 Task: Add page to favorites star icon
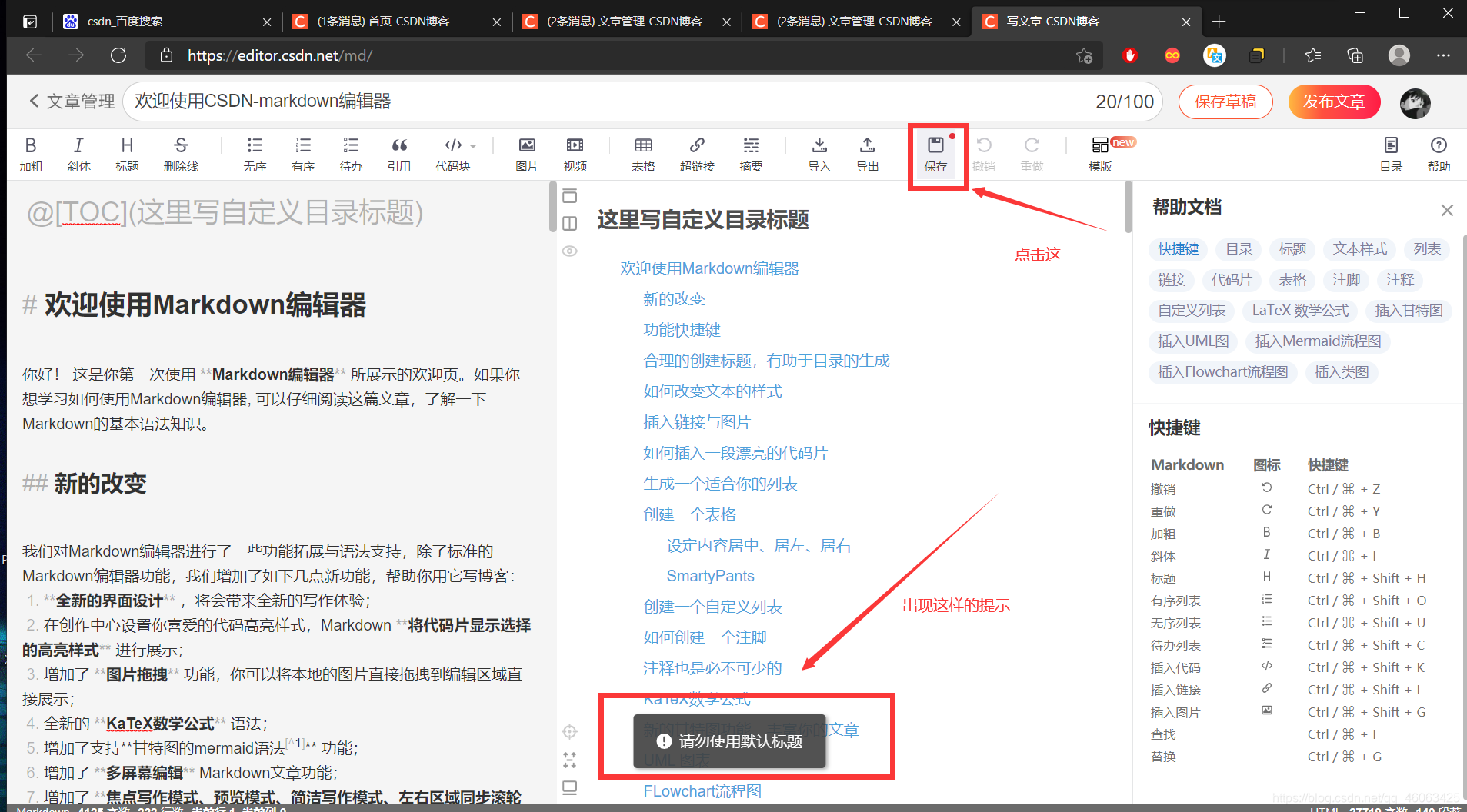[x=1084, y=55]
